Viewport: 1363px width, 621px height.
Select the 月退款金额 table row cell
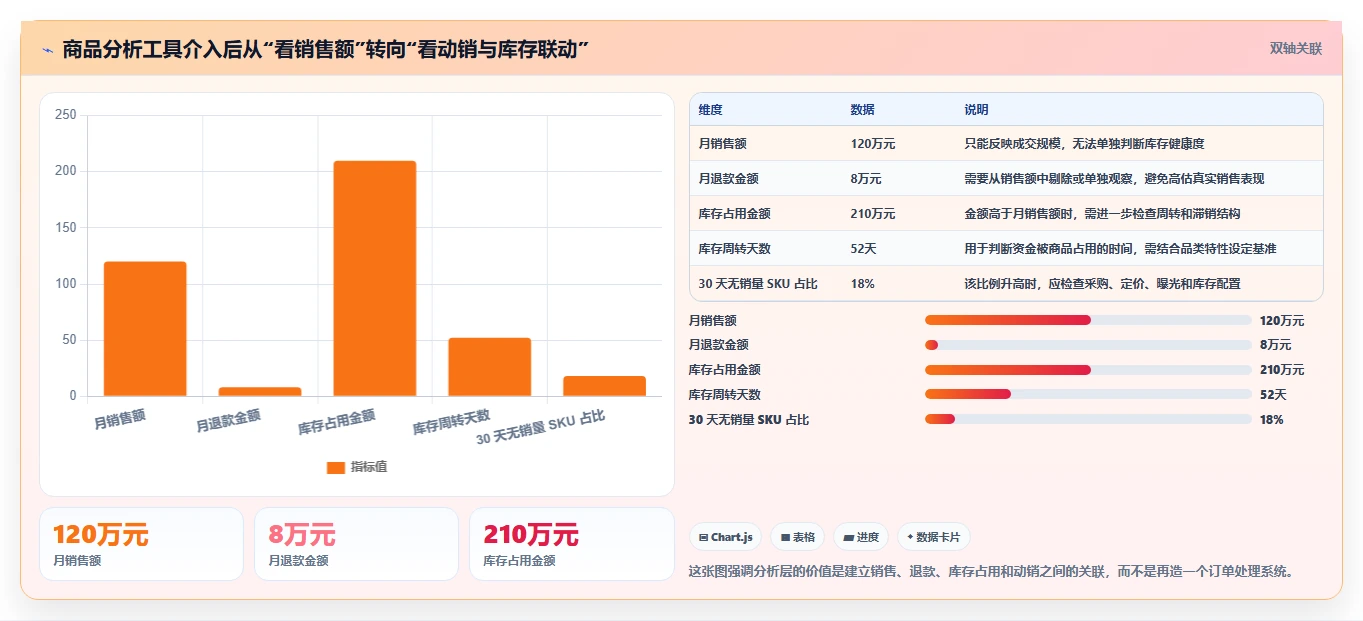tap(728, 179)
